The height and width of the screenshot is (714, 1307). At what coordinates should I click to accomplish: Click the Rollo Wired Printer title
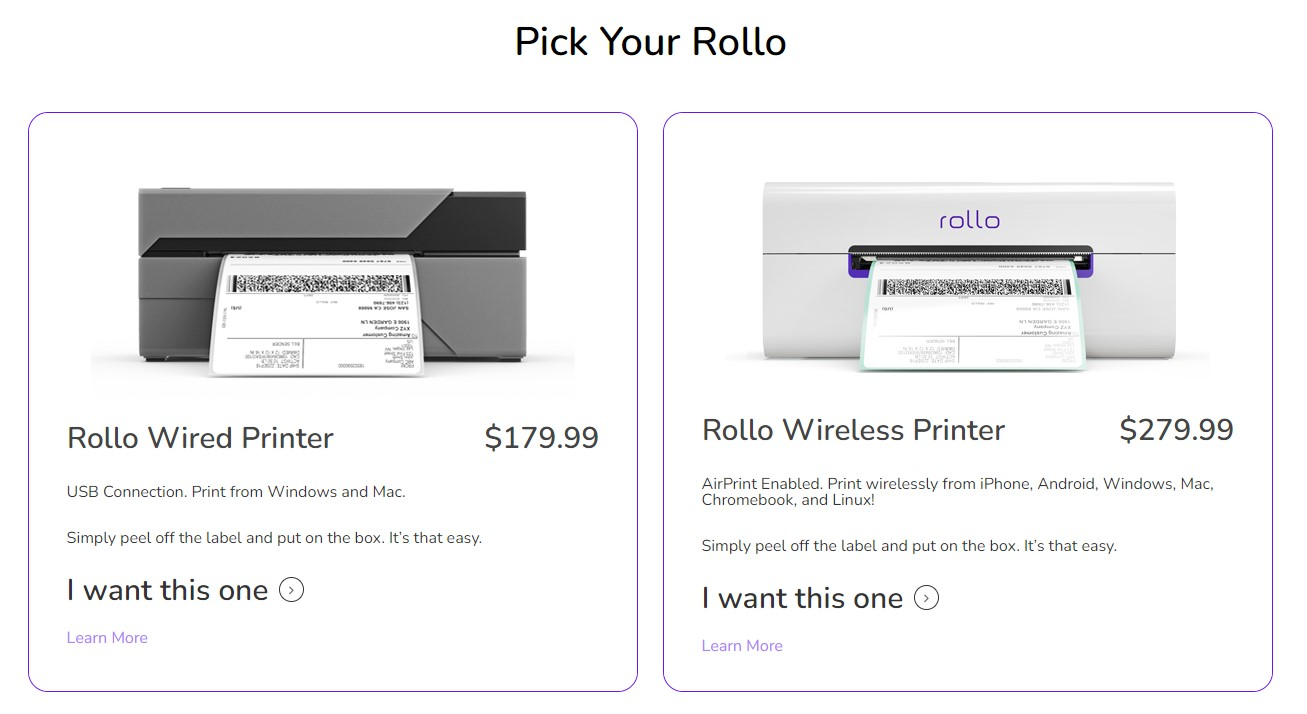point(200,438)
